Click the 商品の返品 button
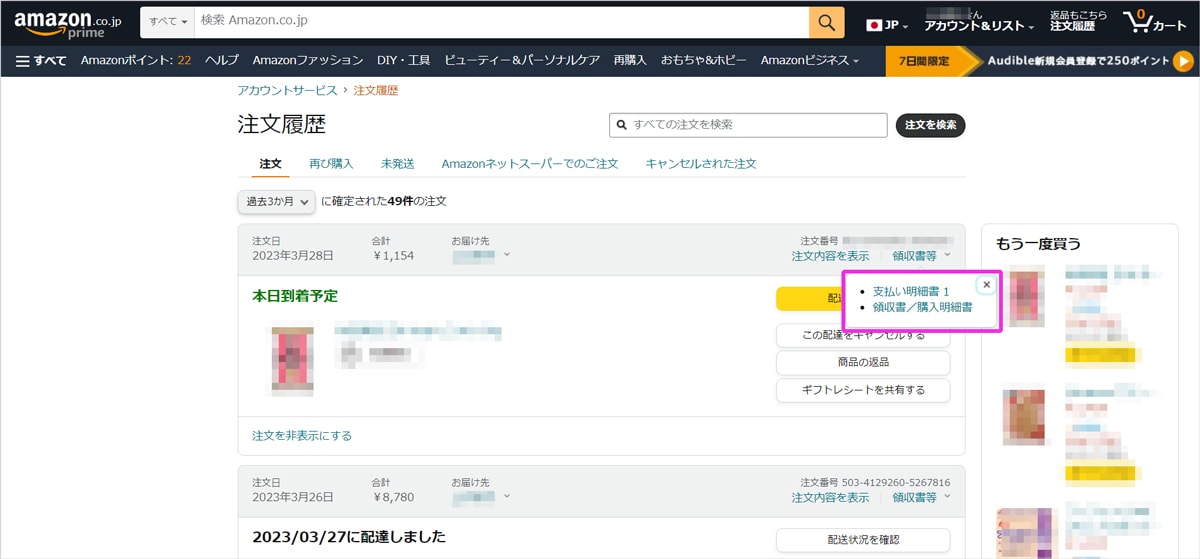Screen dimensions: 1200x559 tap(863, 362)
